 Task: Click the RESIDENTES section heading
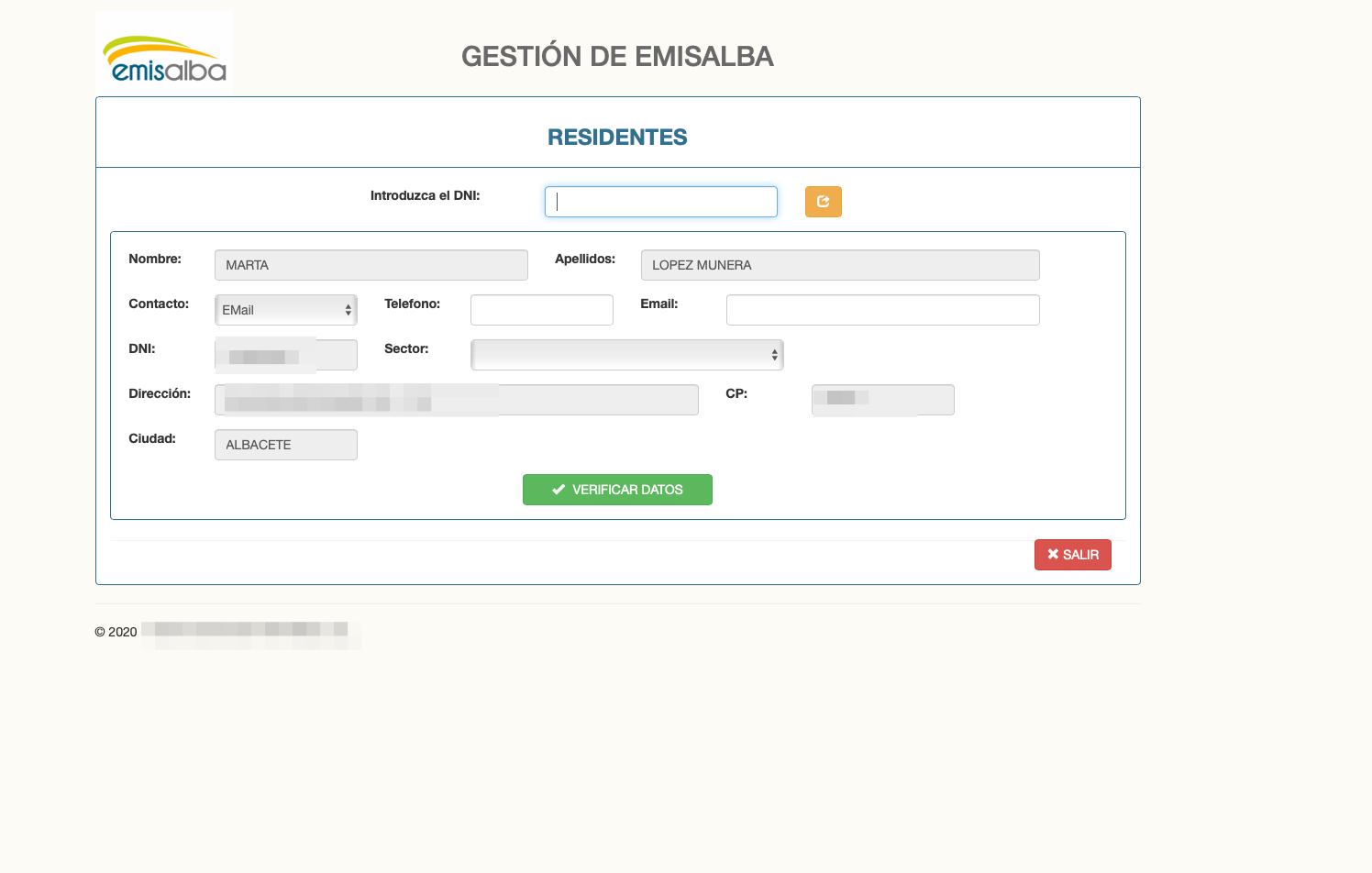point(617,137)
